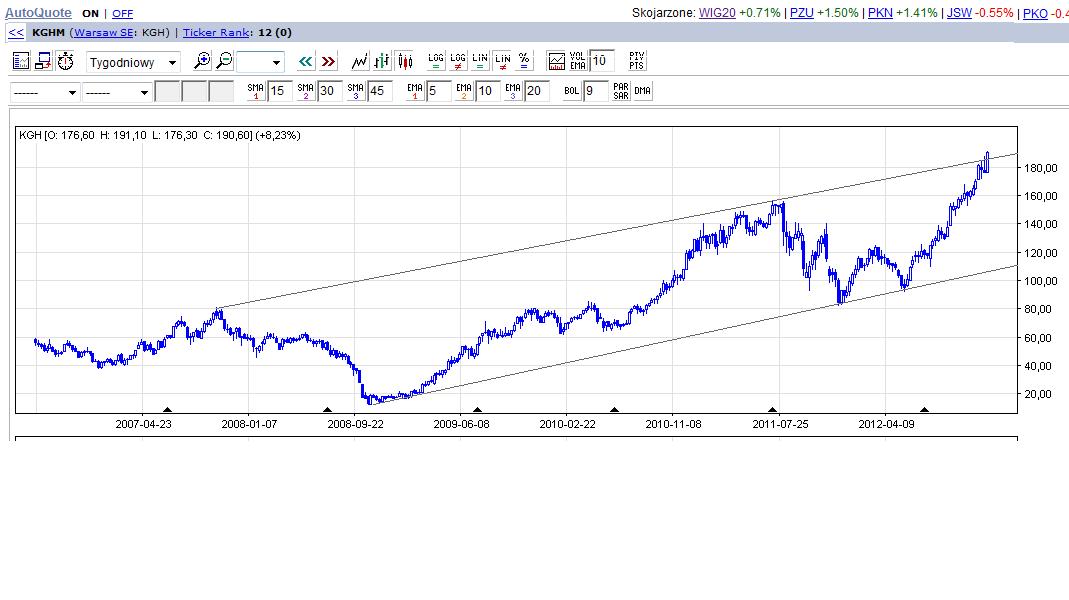The height and width of the screenshot is (600, 1069).
Task: Open the empty dropdown beside zoom icons
Action: coord(261,62)
